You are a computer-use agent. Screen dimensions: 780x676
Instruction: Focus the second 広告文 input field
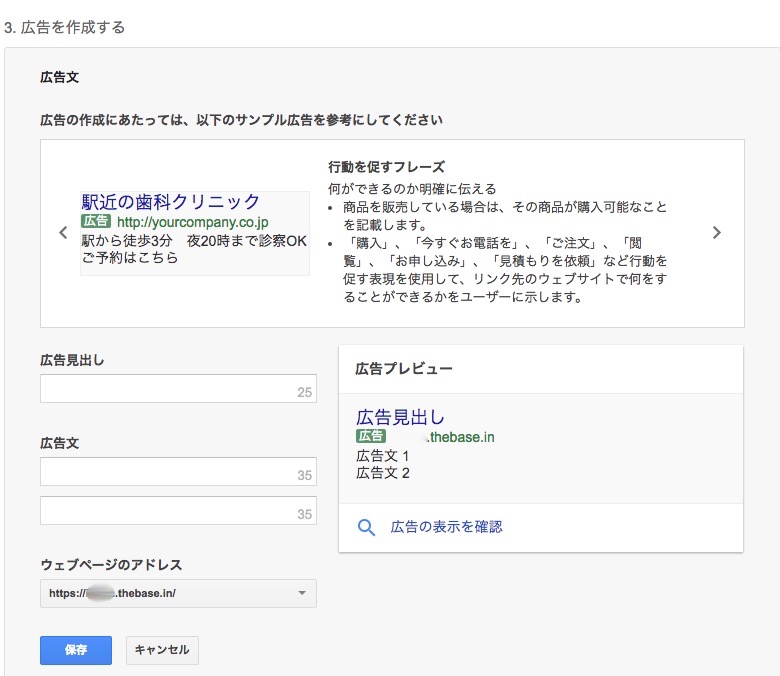pyautogui.click(x=178, y=510)
